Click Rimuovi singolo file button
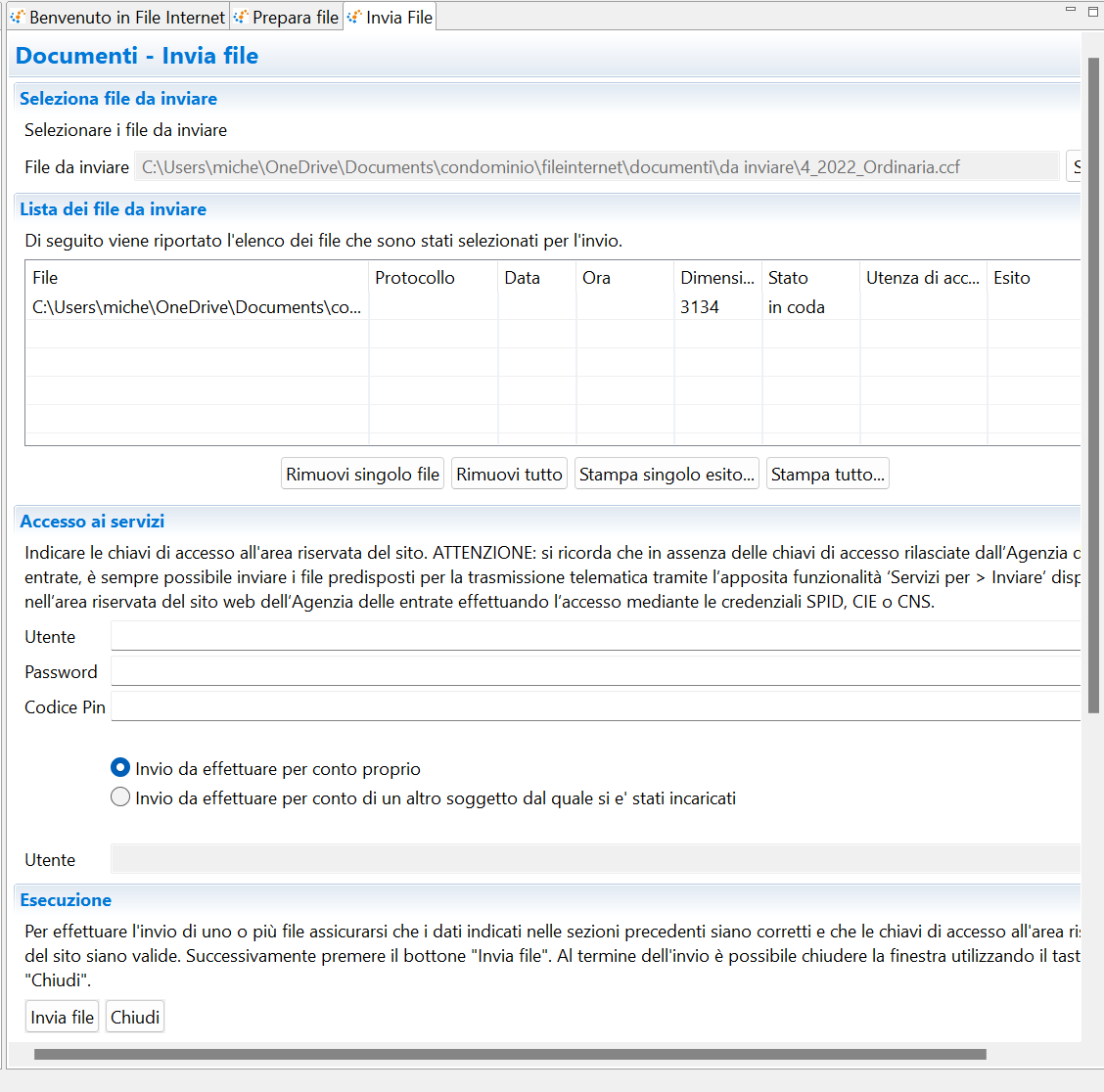Screen dimensions: 1104x1092 point(362,474)
